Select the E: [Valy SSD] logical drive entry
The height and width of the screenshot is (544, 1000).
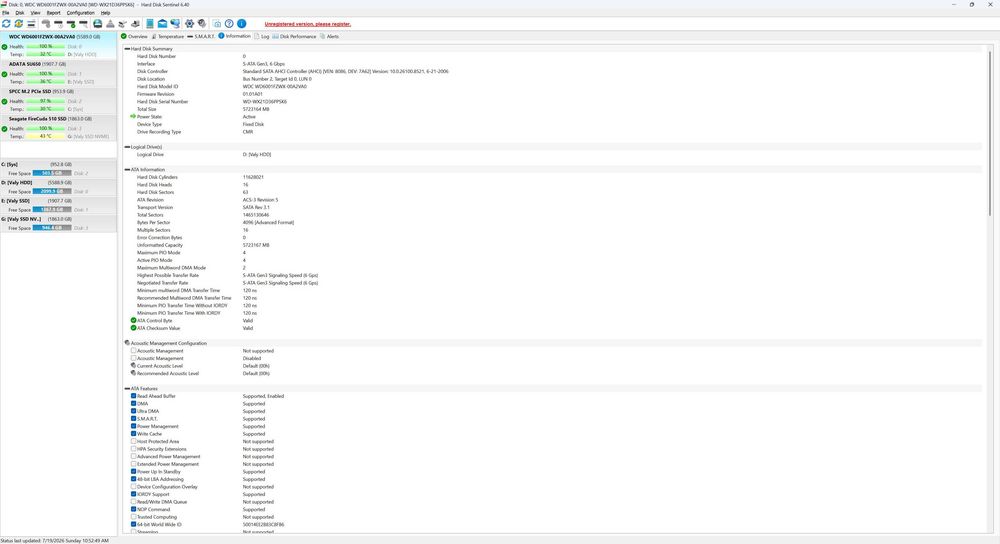[59, 205]
